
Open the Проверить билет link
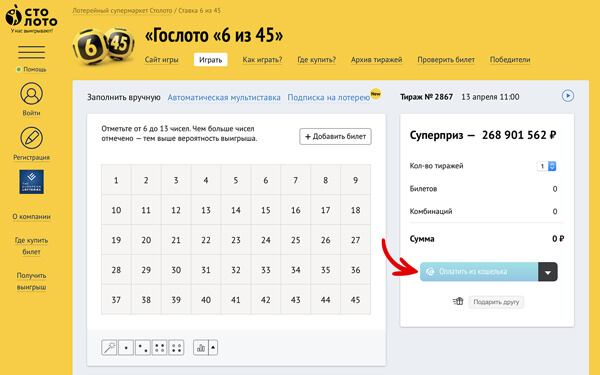tap(446, 60)
